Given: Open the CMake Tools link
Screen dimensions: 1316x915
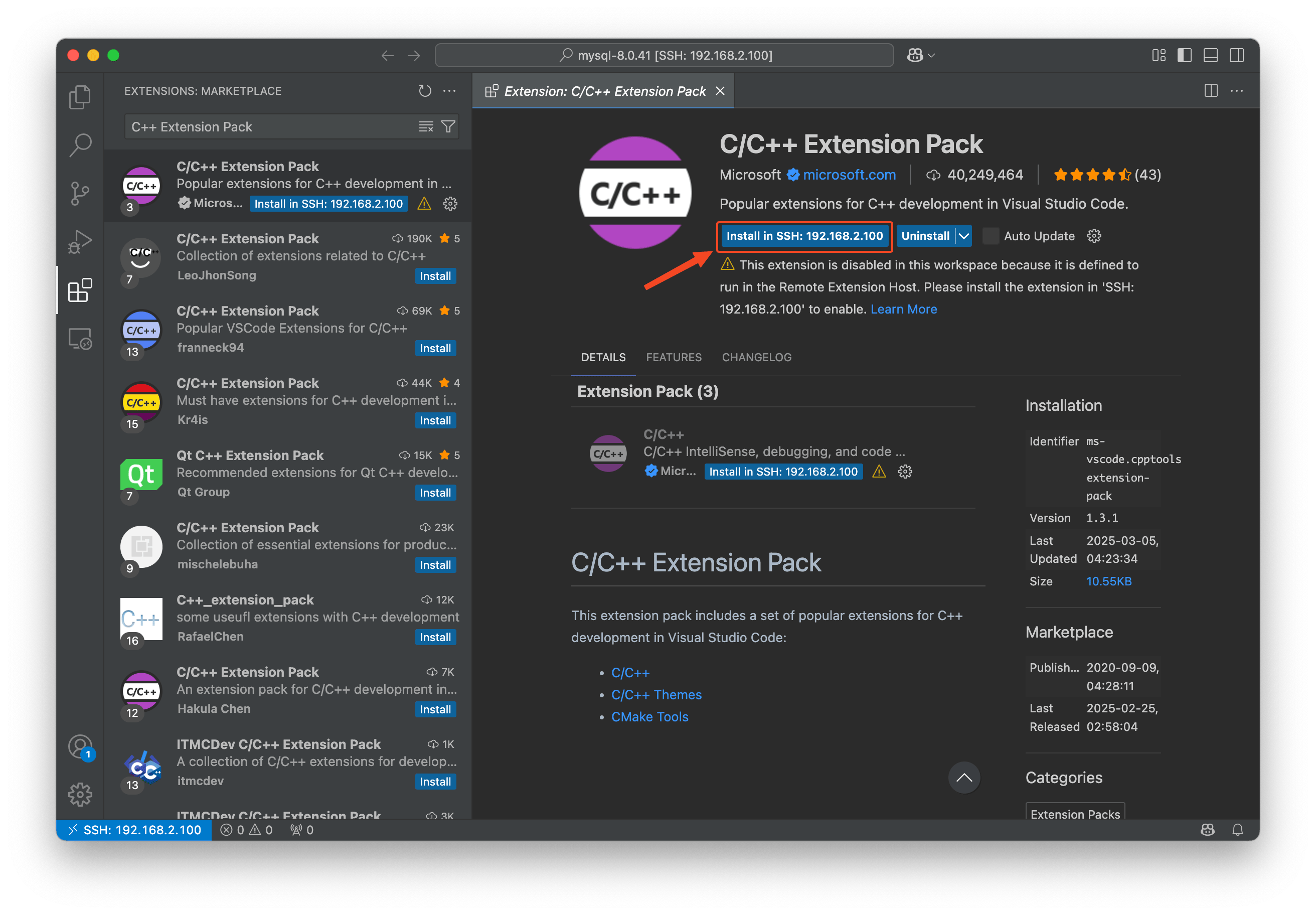Looking at the screenshot, I should 649,717.
